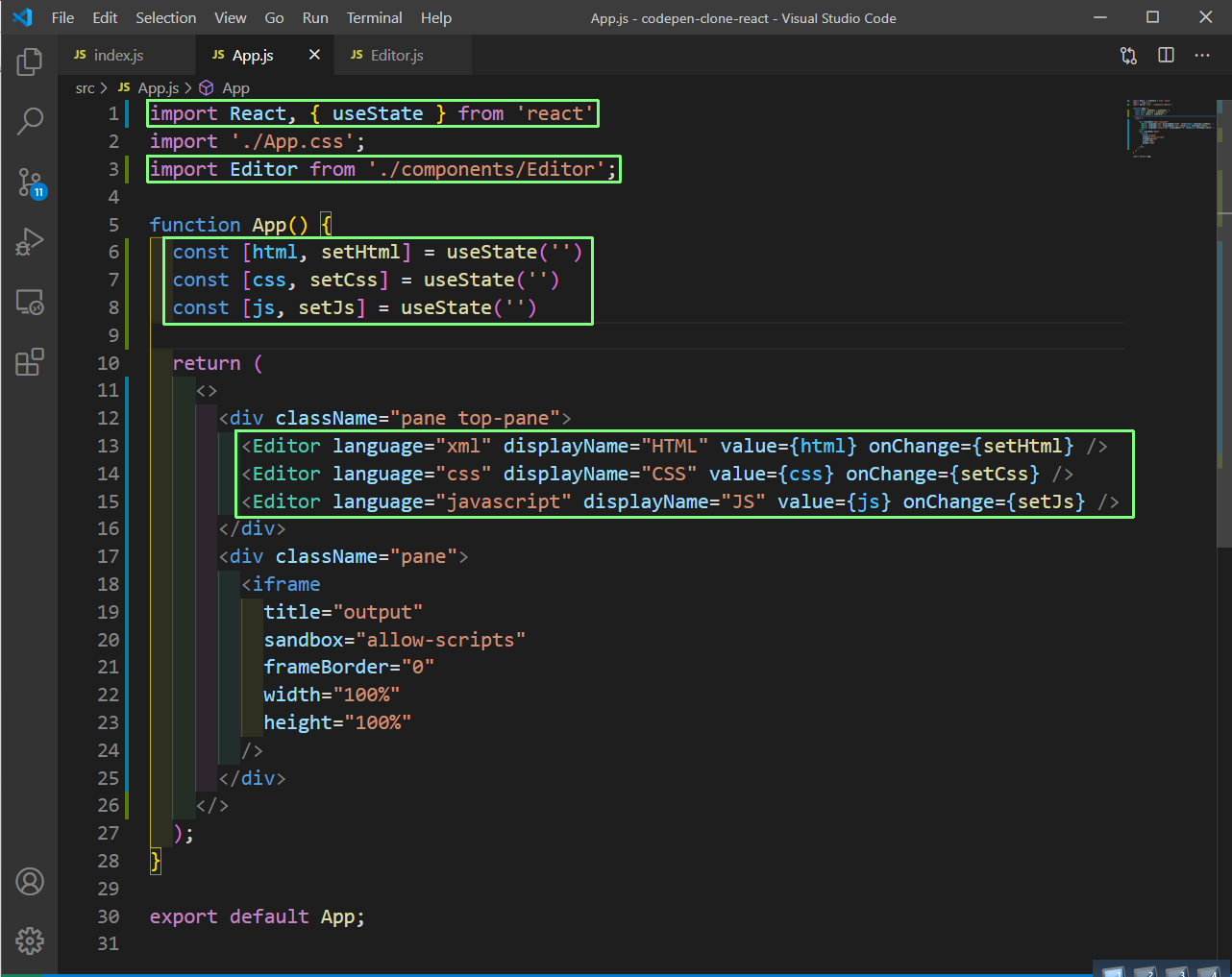This screenshot has width=1232, height=977.
Task: Open the View menu
Action: tap(230, 17)
